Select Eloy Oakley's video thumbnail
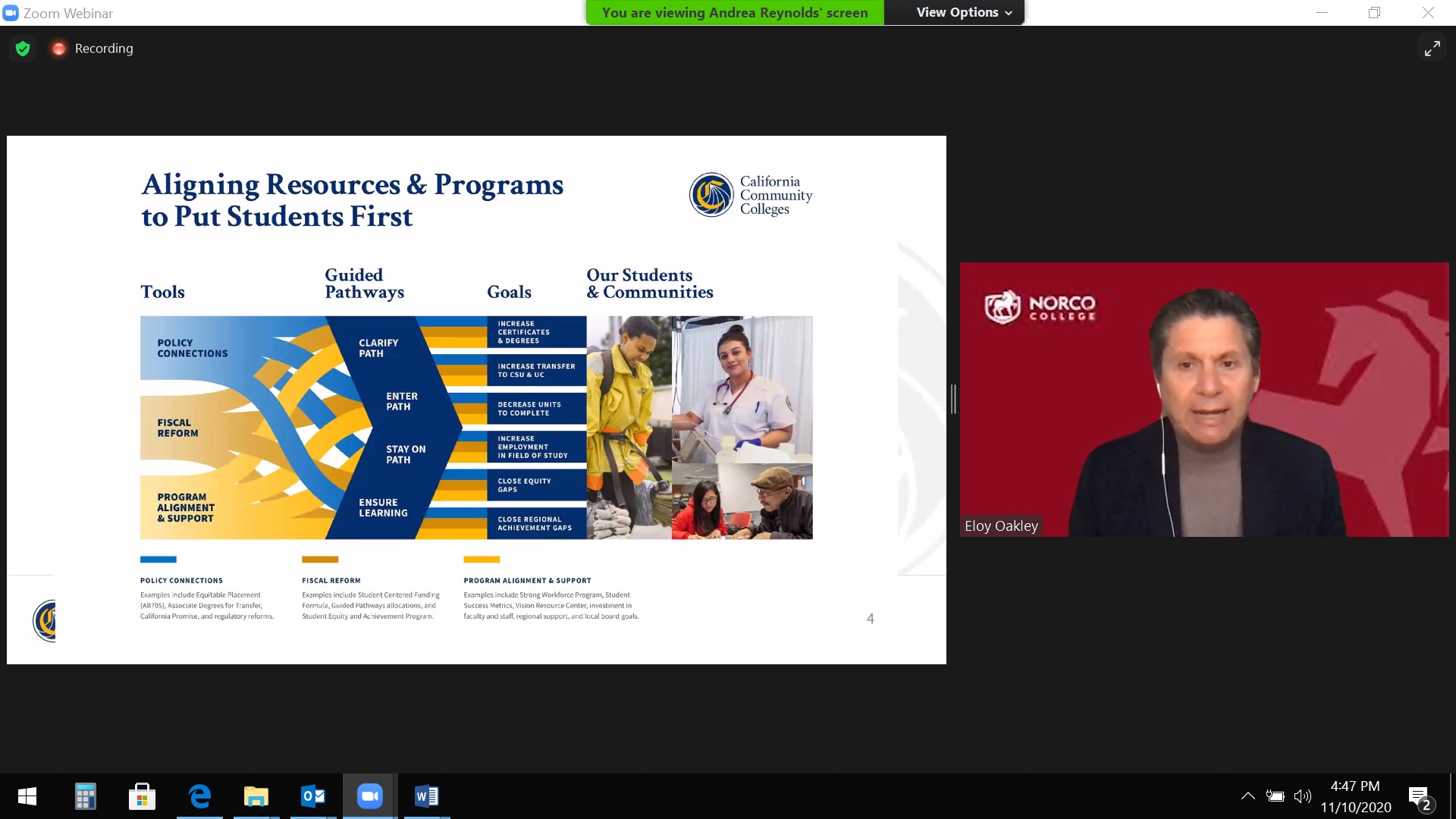1456x819 pixels. (x=1204, y=400)
